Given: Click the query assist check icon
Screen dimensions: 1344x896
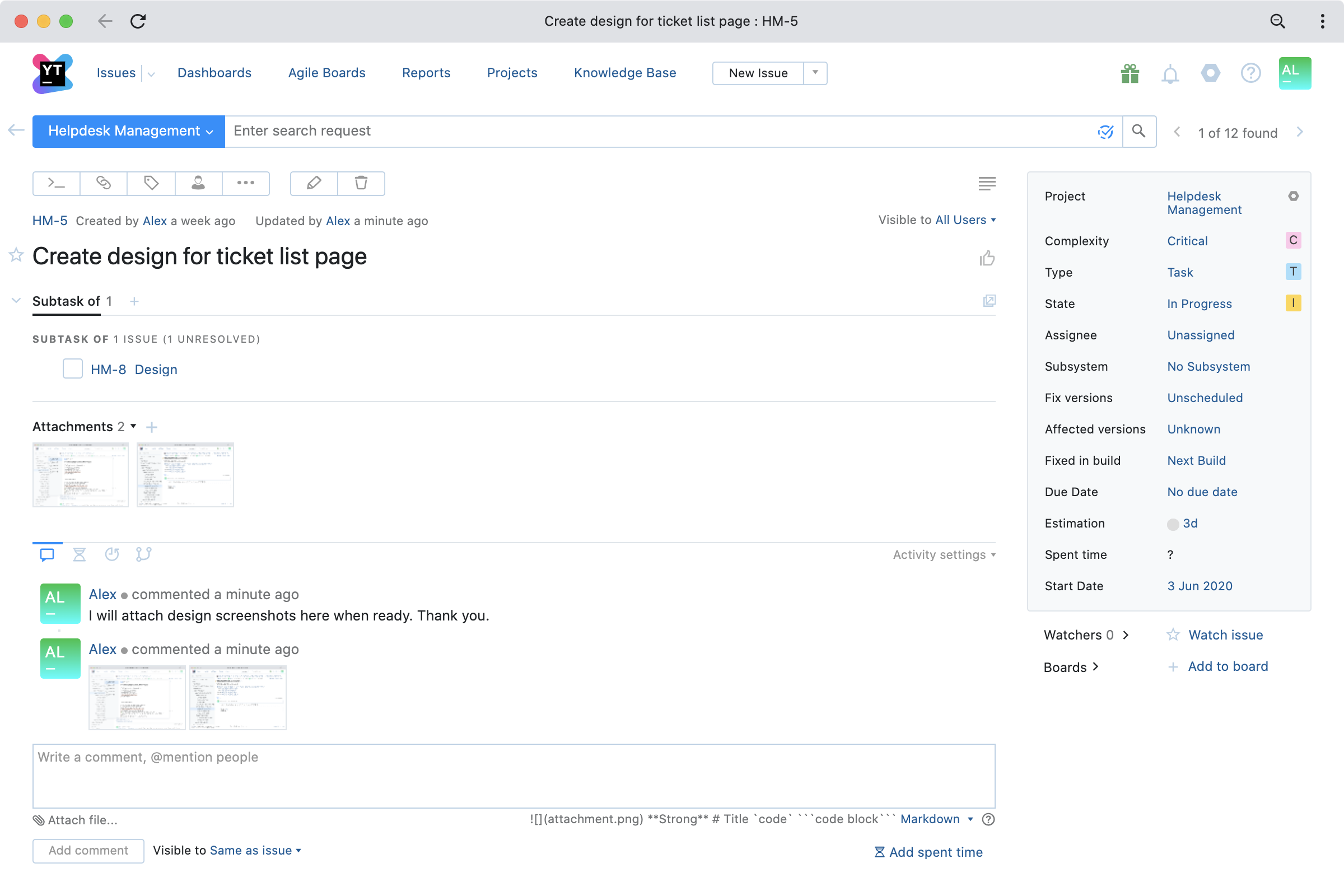Looking at the screenshot, I should pos(1105,132).
